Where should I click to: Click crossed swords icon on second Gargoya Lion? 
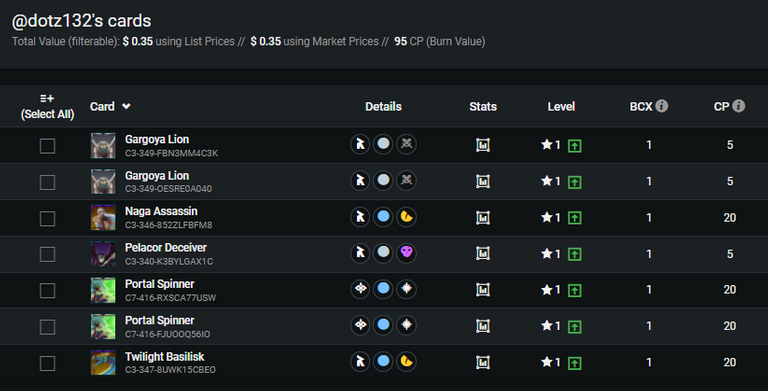407,180
